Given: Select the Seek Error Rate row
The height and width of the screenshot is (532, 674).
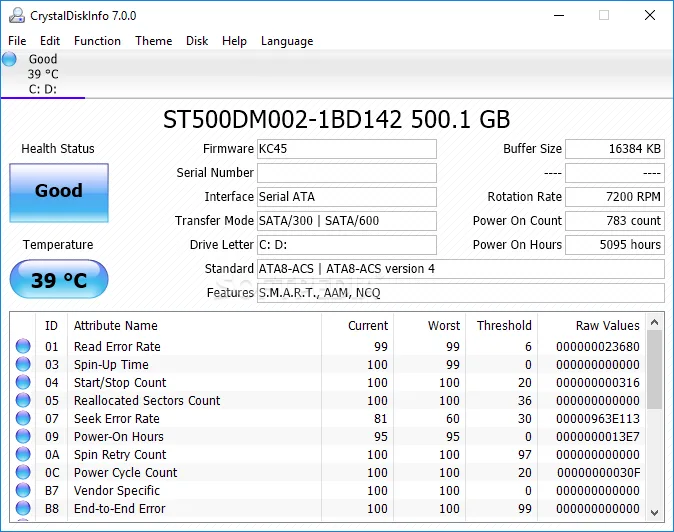Looking at the screenshot, I should pyautogui.click(x=328, y=419).
